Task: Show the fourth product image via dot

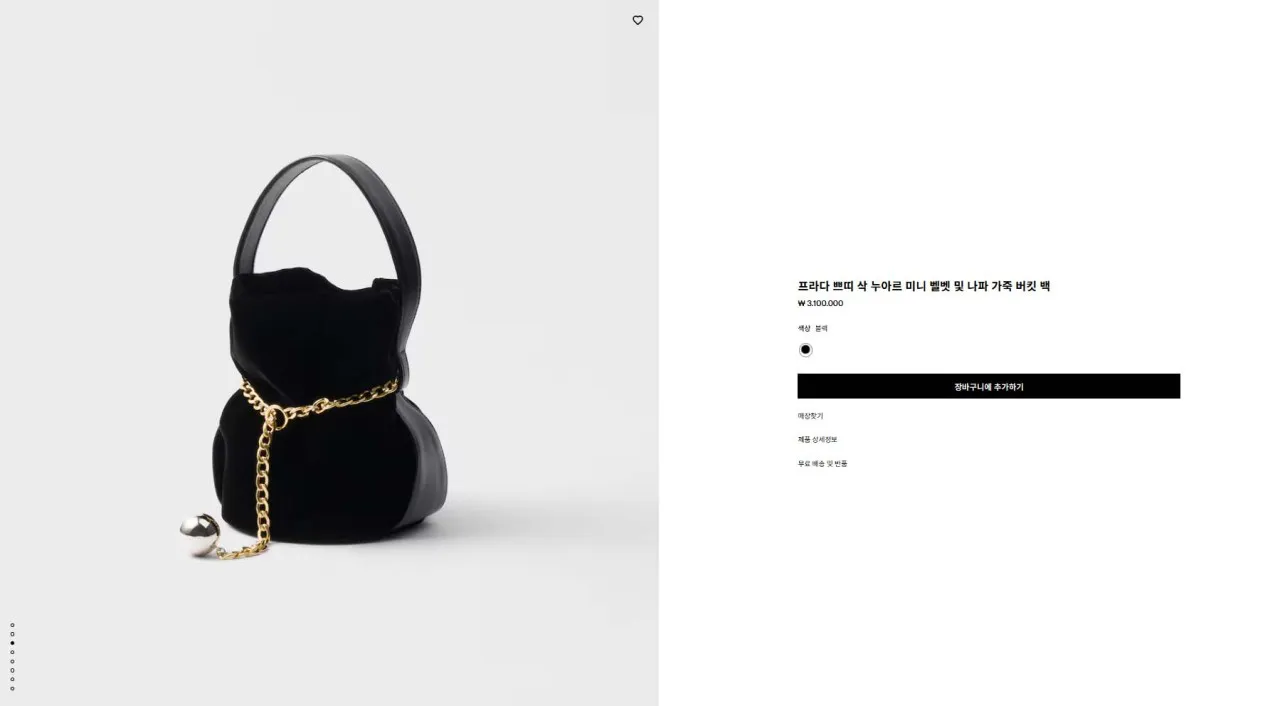Action: point(12,652)
